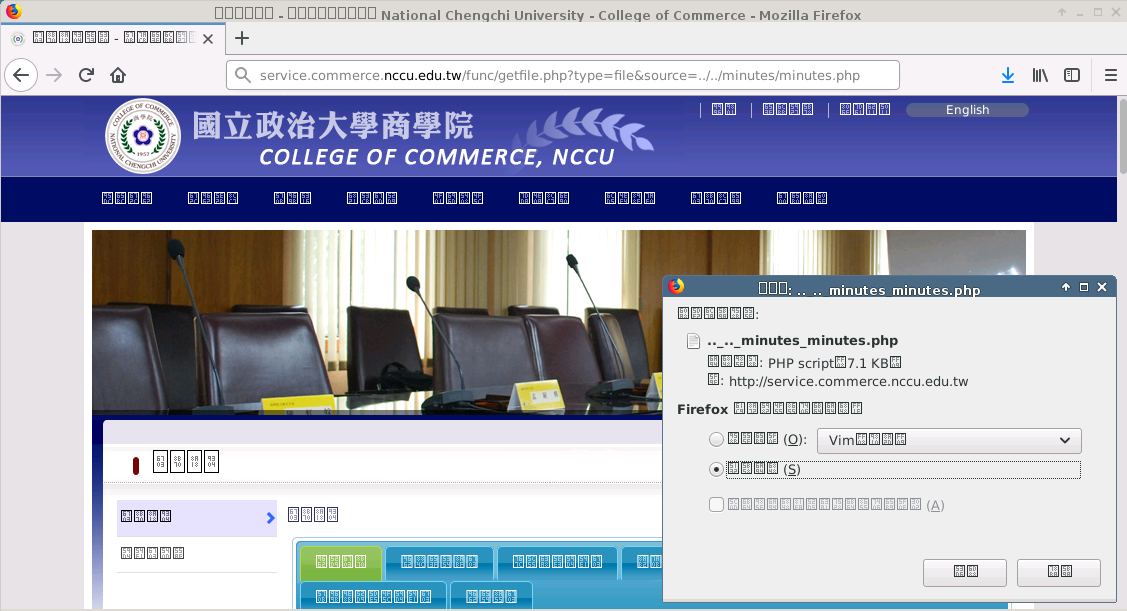
Task: Roll up the download dialog with the up arrow
Action: [1066, 288]
